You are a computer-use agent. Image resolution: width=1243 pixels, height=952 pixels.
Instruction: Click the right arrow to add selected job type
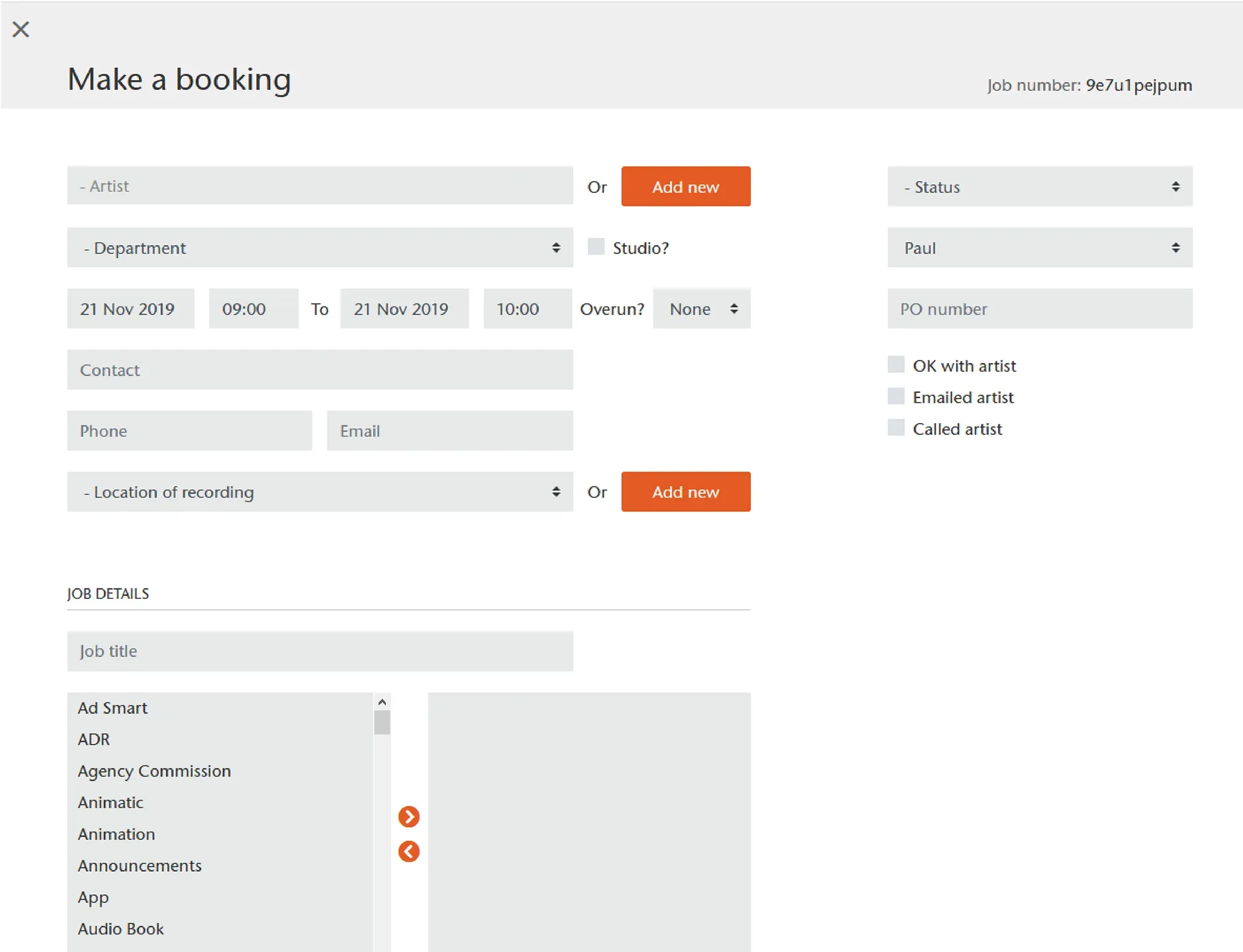[x=408, y=817]
